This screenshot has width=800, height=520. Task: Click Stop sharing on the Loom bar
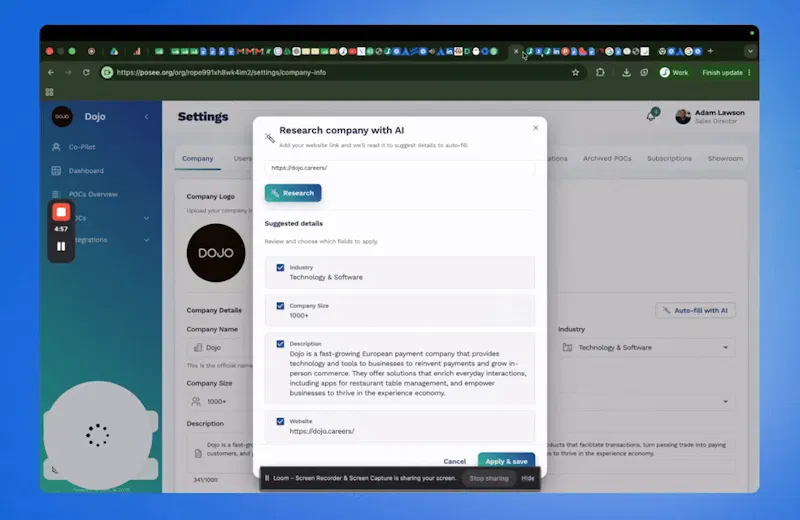[489, 478]
